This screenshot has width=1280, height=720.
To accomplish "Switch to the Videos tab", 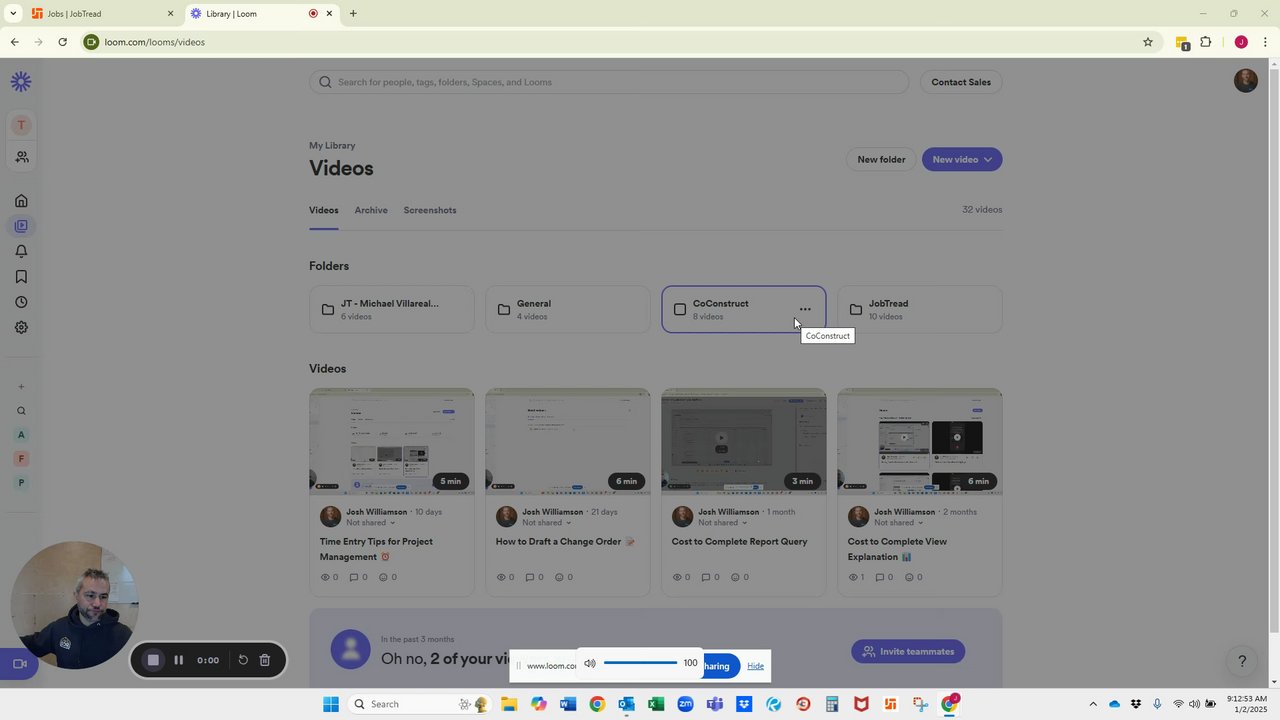I will point(323,210).
